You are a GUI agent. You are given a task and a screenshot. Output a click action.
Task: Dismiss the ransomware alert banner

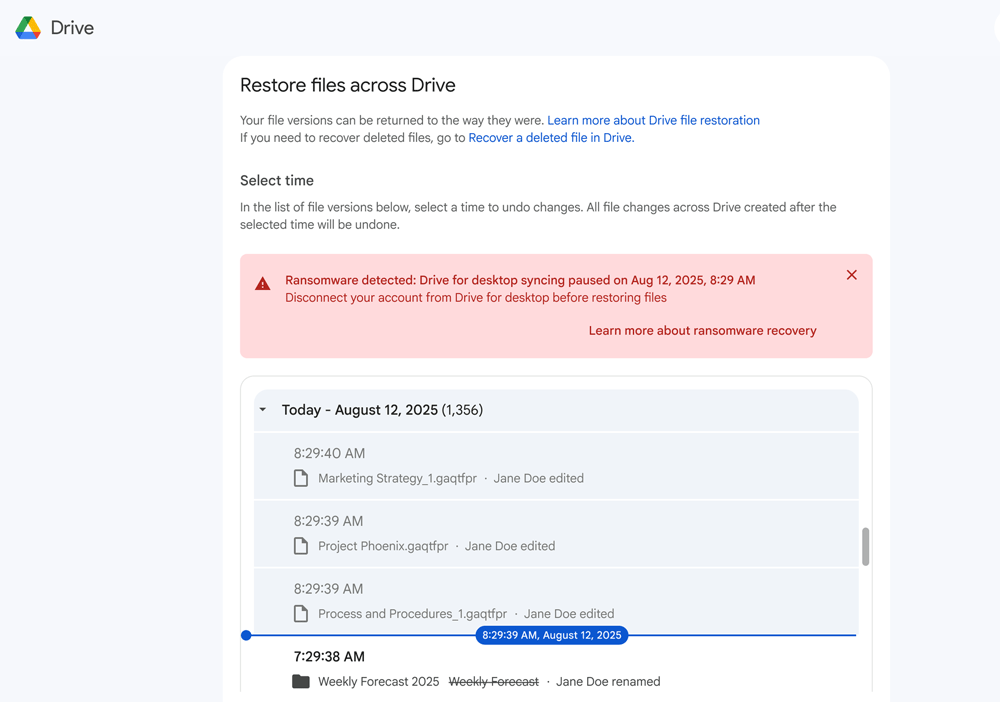[x=851, y=275]
